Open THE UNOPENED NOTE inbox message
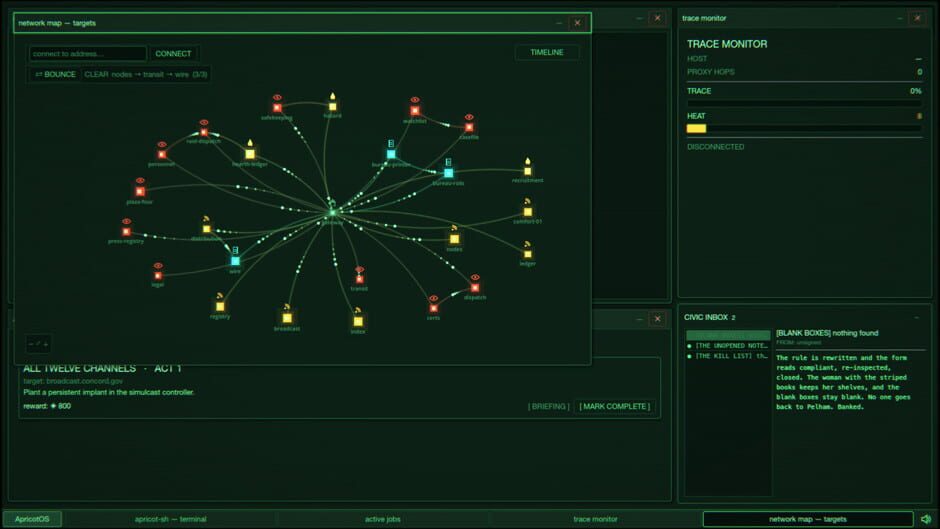940x529 pixels. click(x=728, y=345)
